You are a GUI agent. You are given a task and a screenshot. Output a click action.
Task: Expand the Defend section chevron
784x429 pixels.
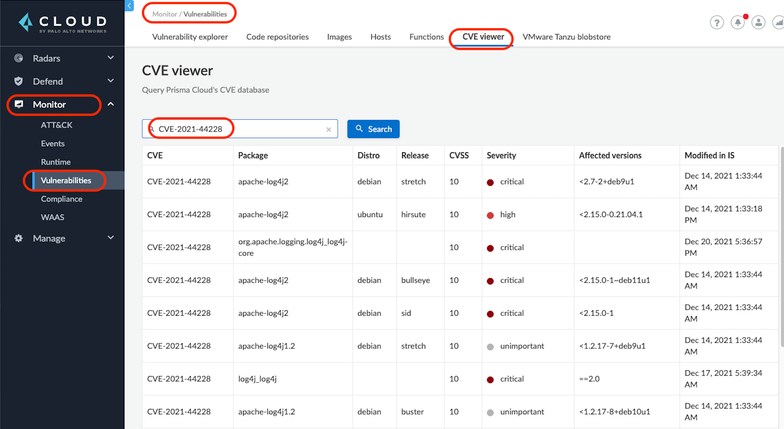coord(110,81)
